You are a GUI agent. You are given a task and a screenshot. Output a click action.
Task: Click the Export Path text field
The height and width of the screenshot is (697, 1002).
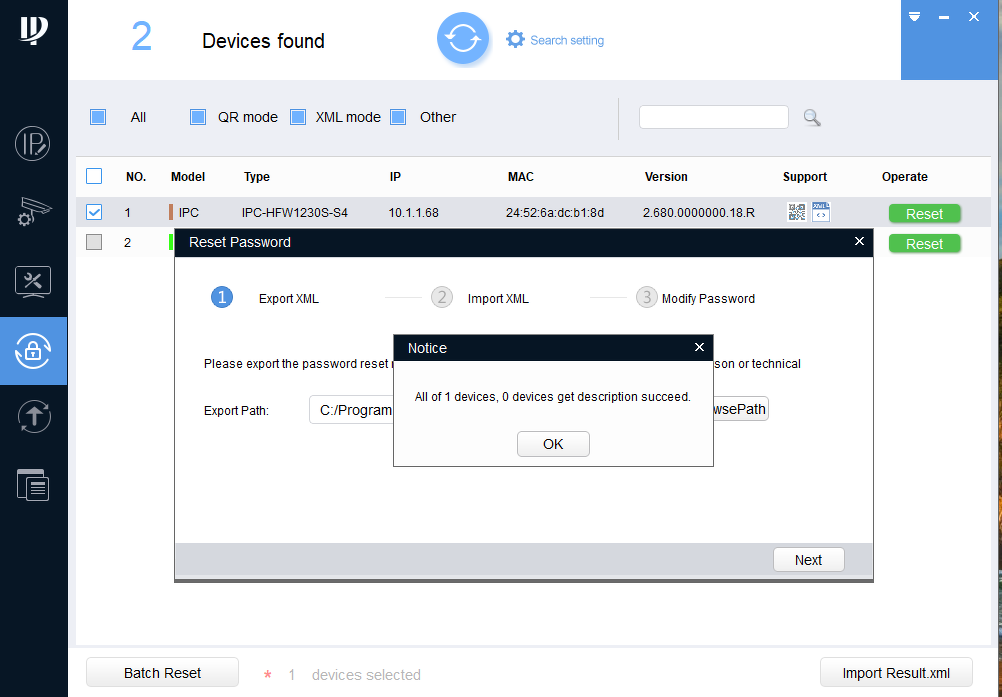coord(351,410)
